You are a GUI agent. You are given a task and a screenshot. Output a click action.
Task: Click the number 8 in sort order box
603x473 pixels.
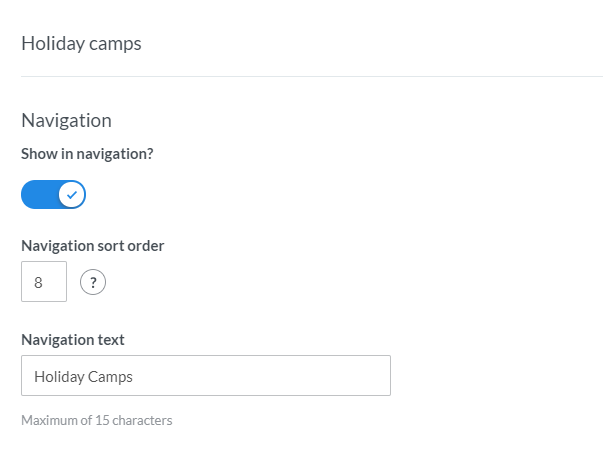pyautogui.click(x=39, y=283)
